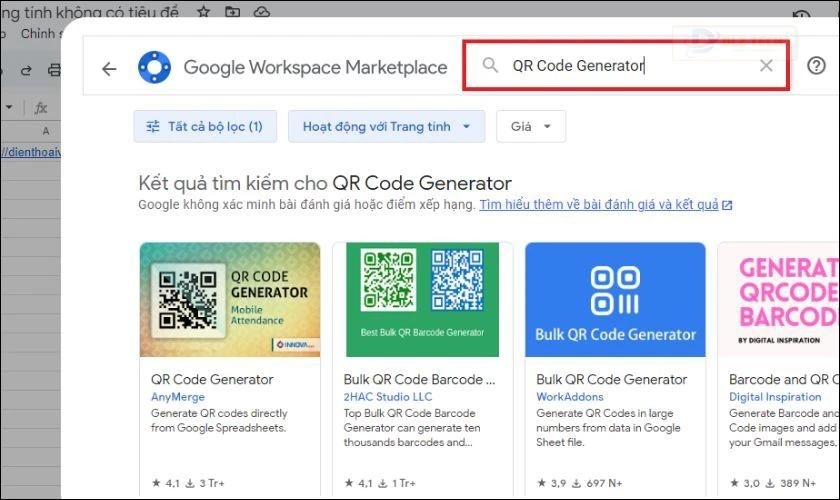The width and height of the screenshot is (840, 500).
Task: Click the QR Code Generator app title
Action: (x=212, y=379)
